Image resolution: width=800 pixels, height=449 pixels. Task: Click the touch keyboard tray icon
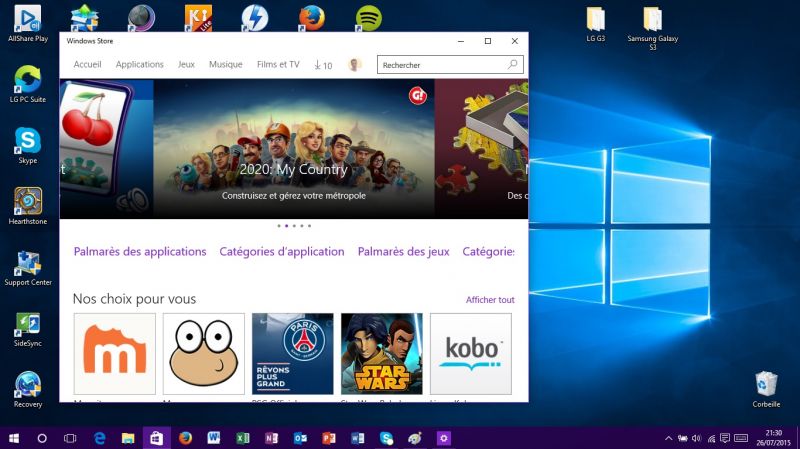pyautogui.click(x=741, y=438)
